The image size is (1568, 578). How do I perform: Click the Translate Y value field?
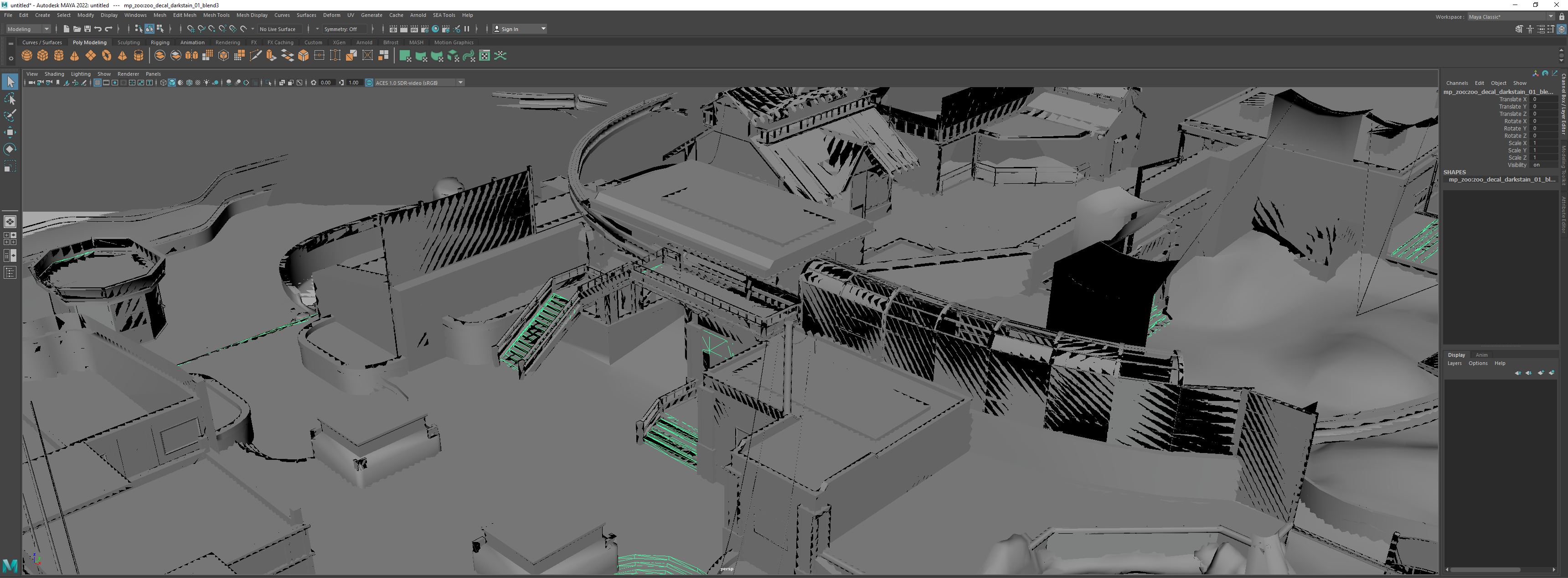pyautogui.click(x=1544, y=107)
